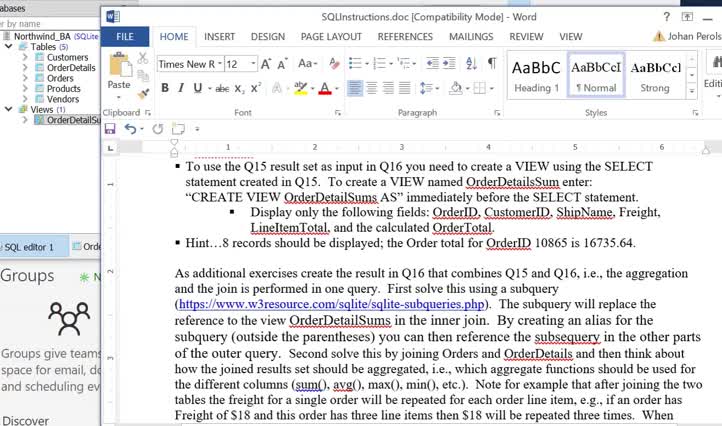Toggle bold formatting in the ribbon
This screenshot has width=722, height=426.
click(x=165, y=88)
